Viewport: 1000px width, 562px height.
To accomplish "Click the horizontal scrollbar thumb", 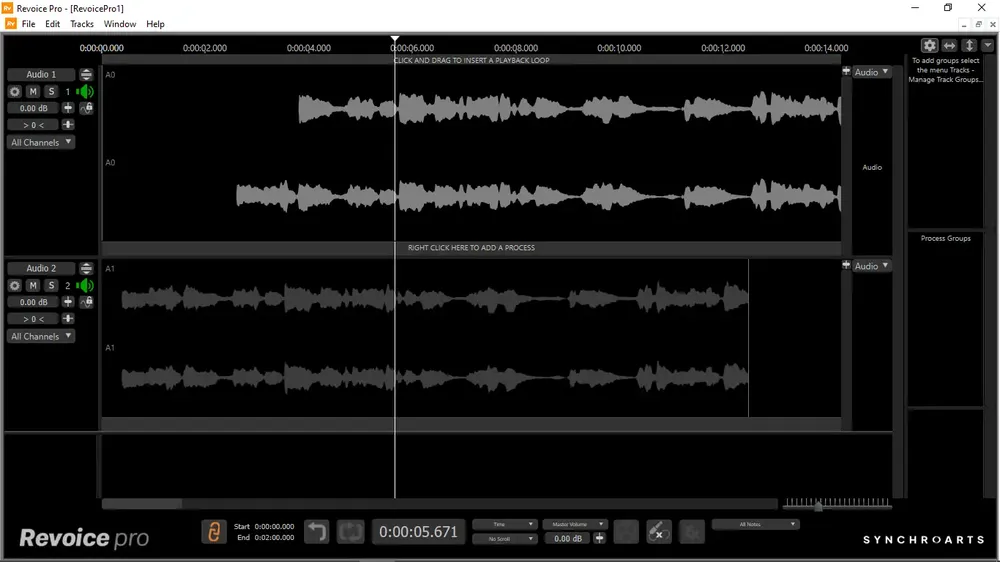I will [x=142, y=505].
